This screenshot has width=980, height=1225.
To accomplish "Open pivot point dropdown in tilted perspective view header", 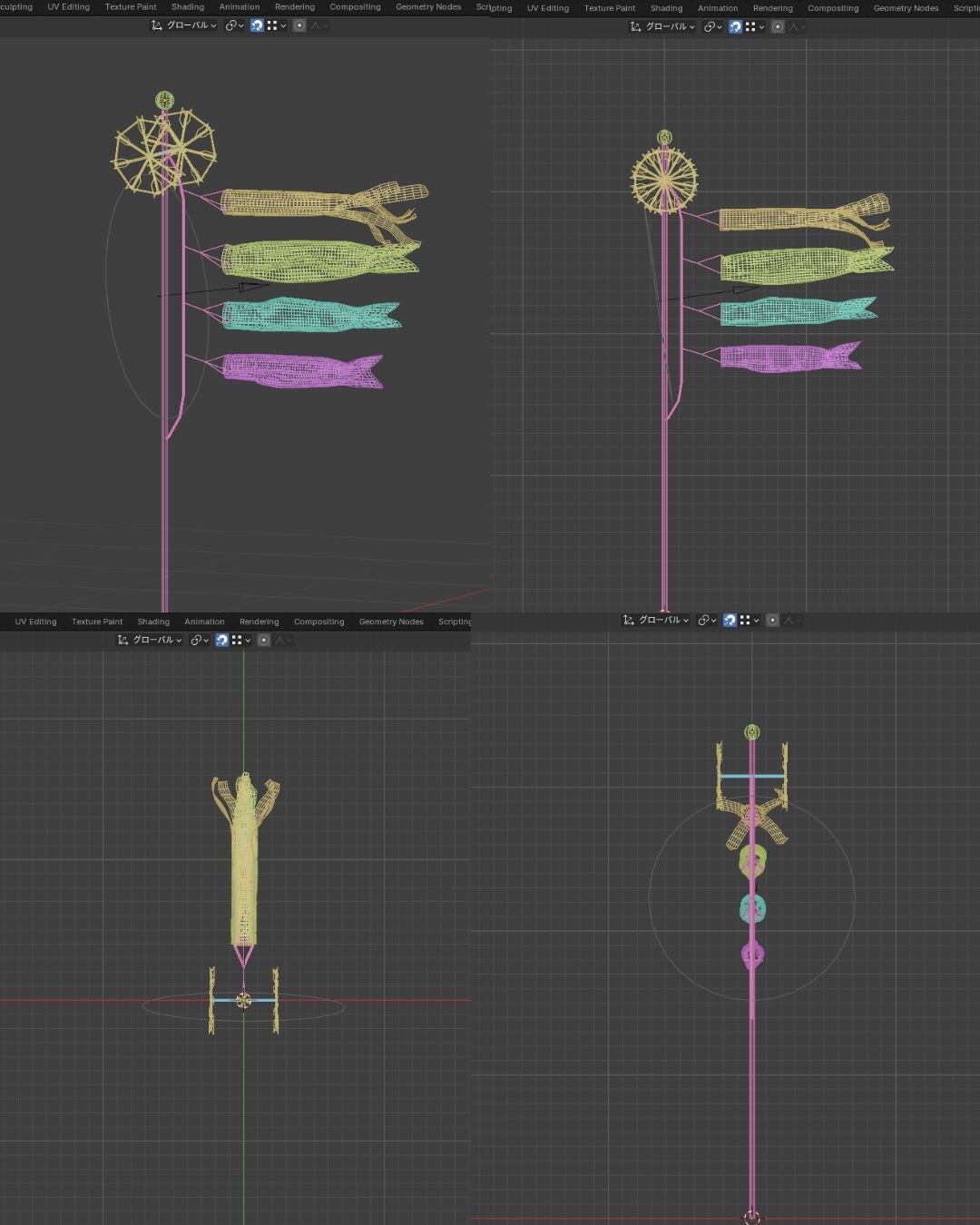I will 234,25.
